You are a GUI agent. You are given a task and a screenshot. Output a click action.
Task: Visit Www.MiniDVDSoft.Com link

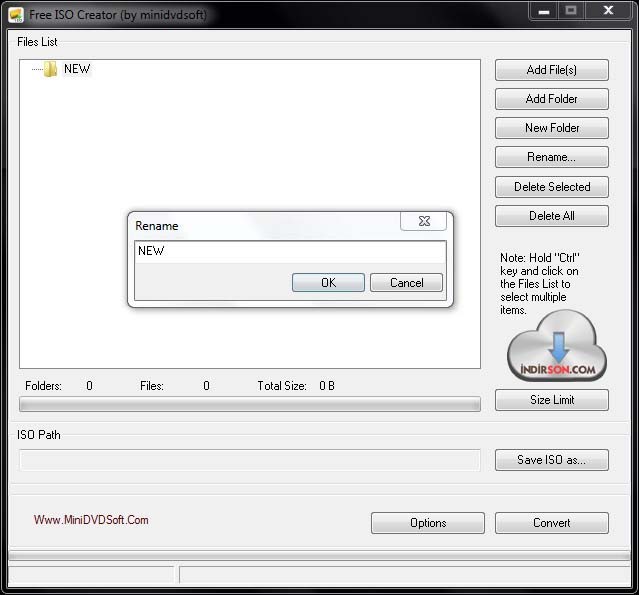(x=91, y=520)
